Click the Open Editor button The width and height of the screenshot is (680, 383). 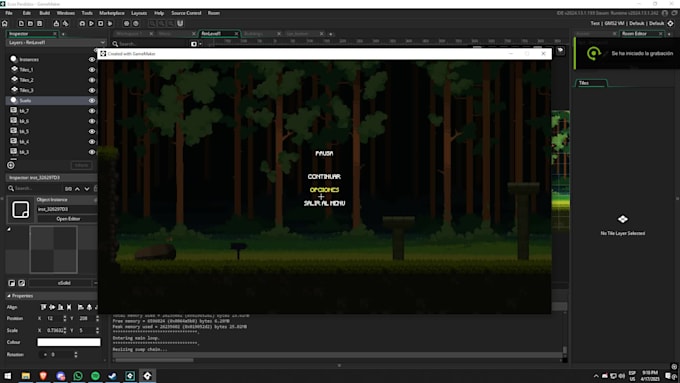coord(68,219)
